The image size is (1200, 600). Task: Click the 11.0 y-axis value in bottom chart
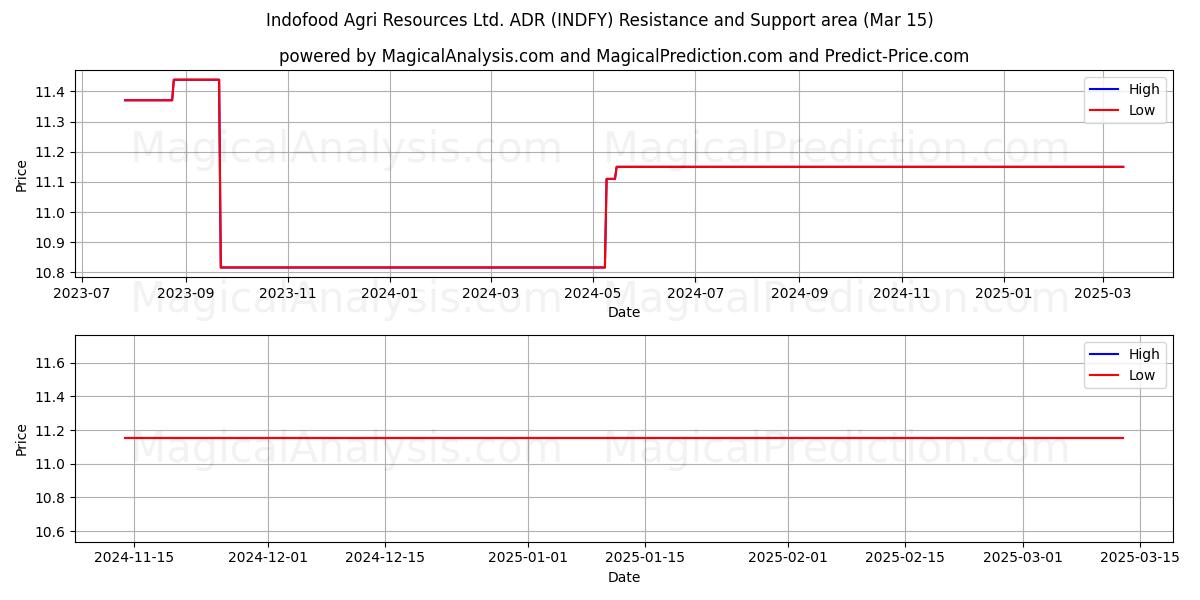(x=51, y=464)
